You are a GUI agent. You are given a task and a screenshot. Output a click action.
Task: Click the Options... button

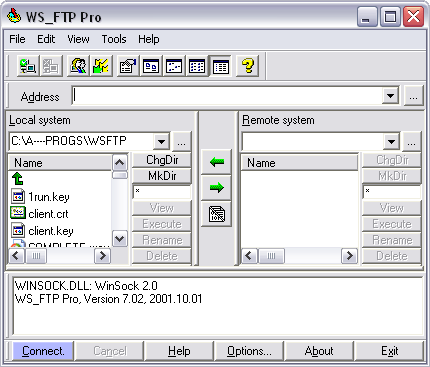click(249, 351)
